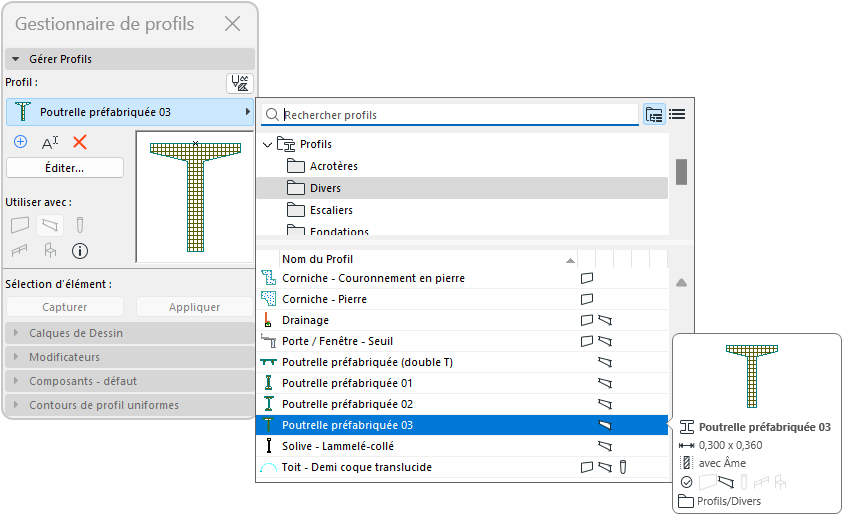
Task: Click the folder tree scrollbar thumb
Action: tap(681, 172)
